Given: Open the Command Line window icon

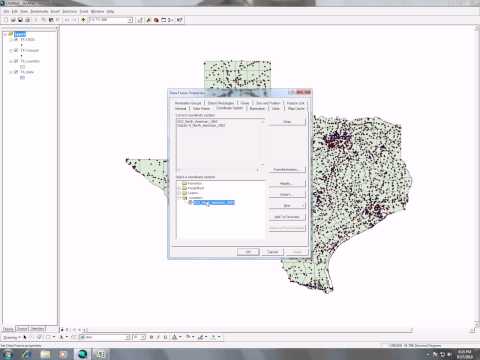Looking at the screenshot, I should pos(163,20).
